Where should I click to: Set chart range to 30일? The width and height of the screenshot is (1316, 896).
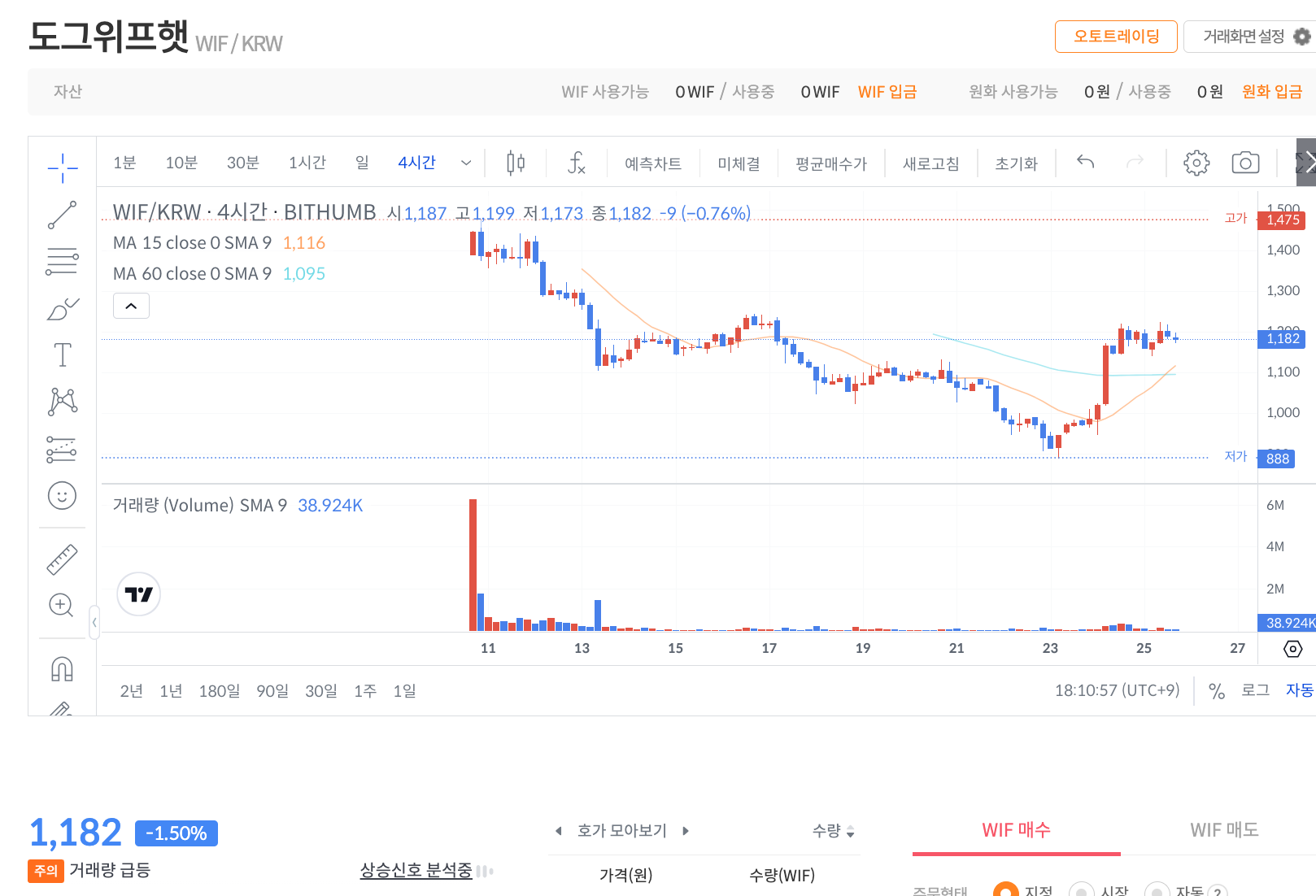[x=321, y=691]
